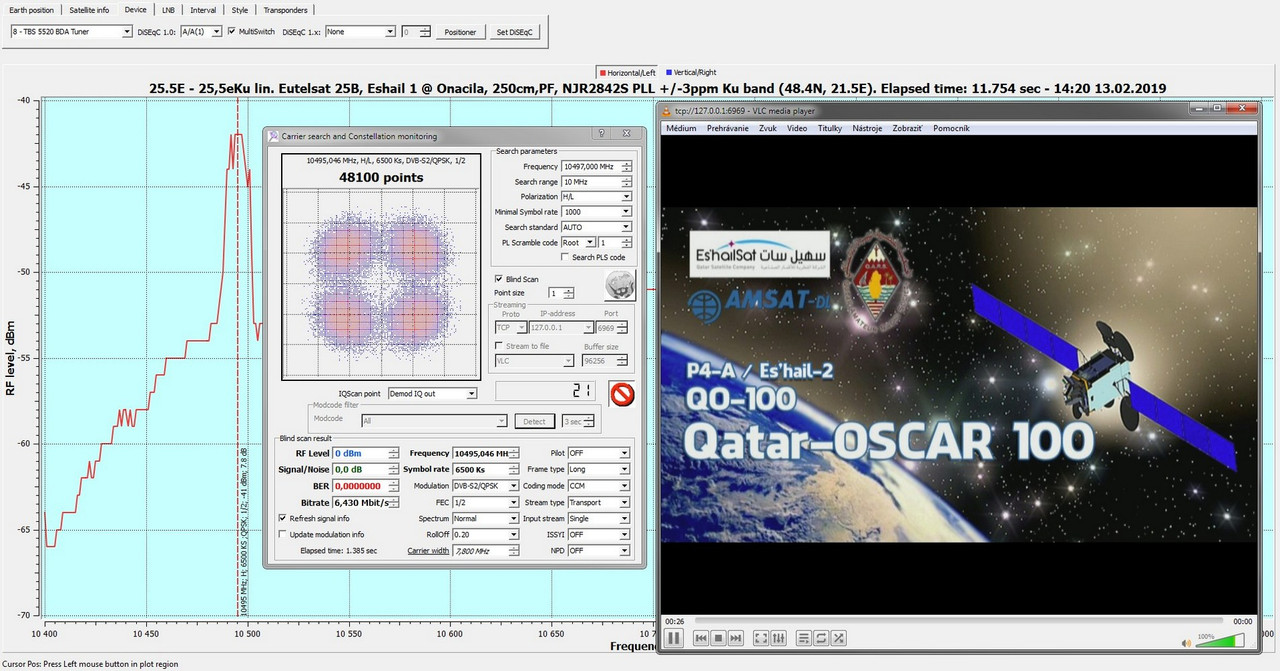The image size is (1280, 671).
Task: Toggle the MultiSwitch checkbox
Action: click(x=232, y=31)
